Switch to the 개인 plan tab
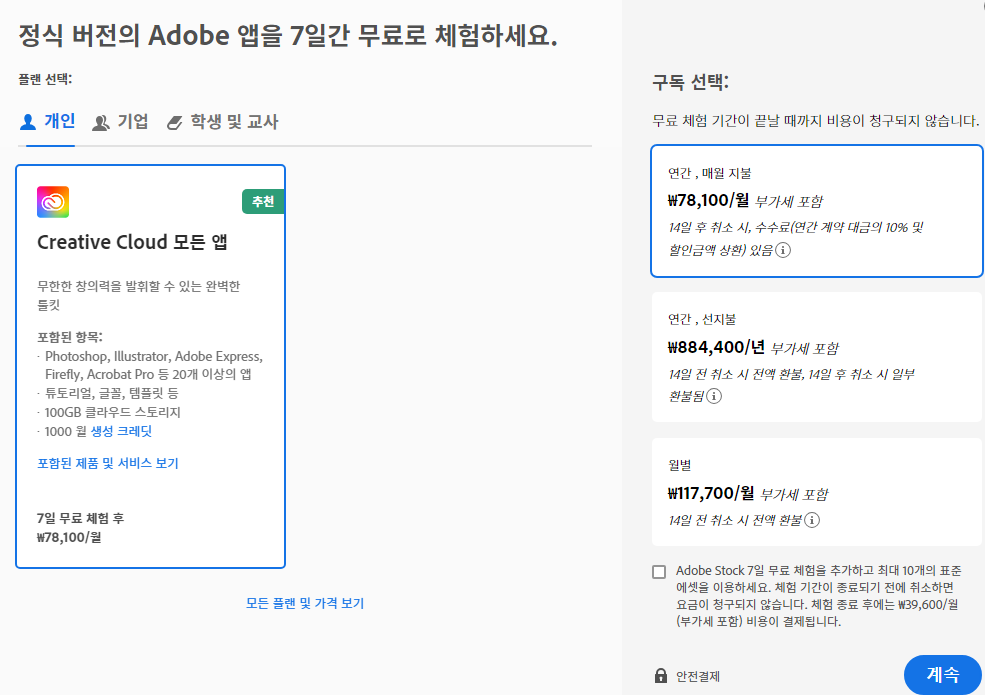 47,121
